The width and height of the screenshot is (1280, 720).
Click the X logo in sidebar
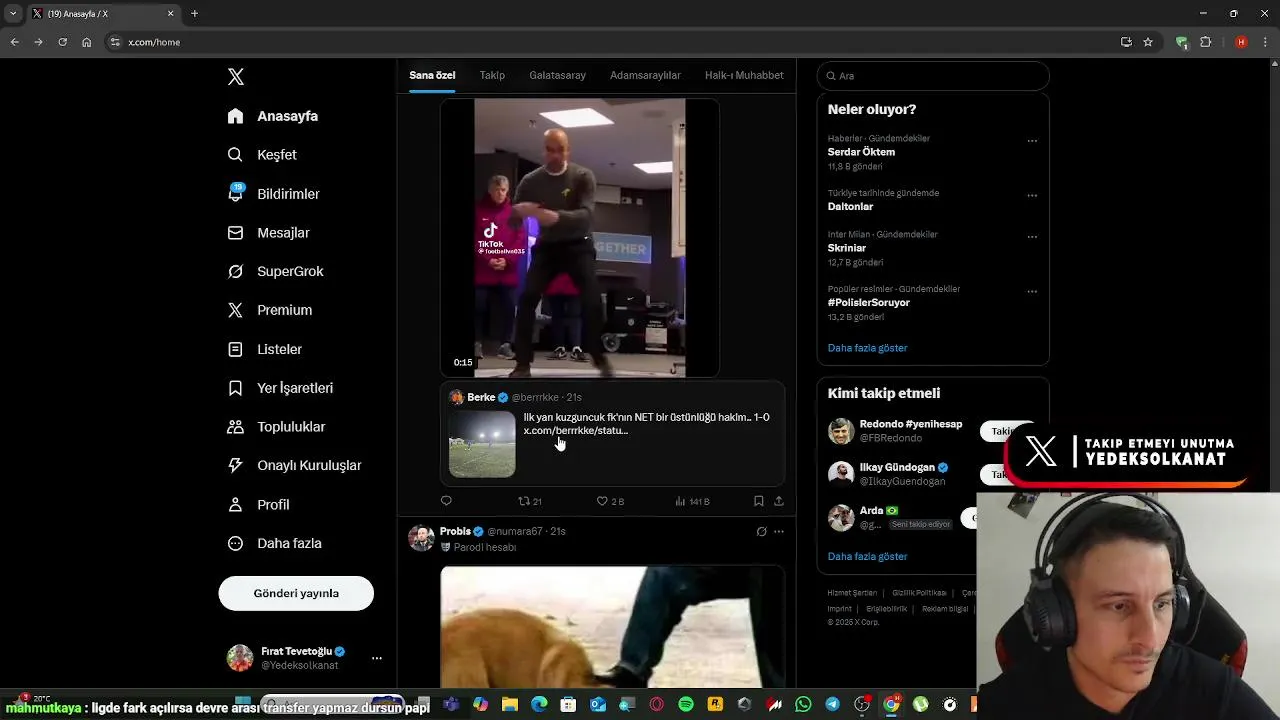coord(235,77)
